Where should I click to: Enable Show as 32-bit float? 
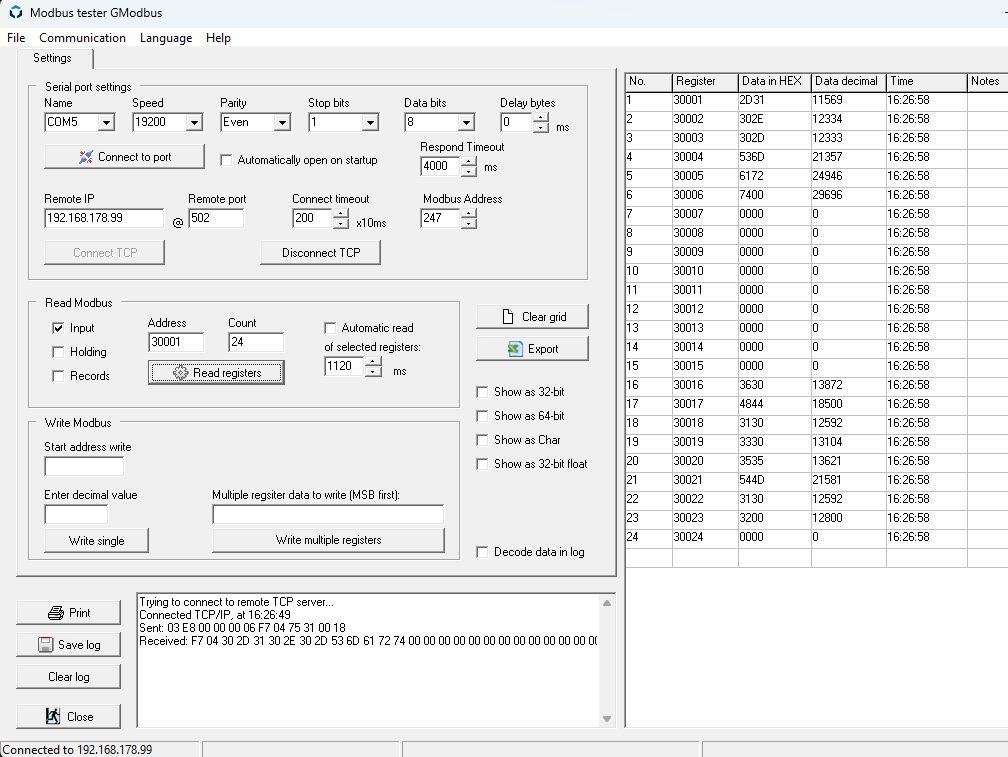pyautogui.click(x=484, y=464)
